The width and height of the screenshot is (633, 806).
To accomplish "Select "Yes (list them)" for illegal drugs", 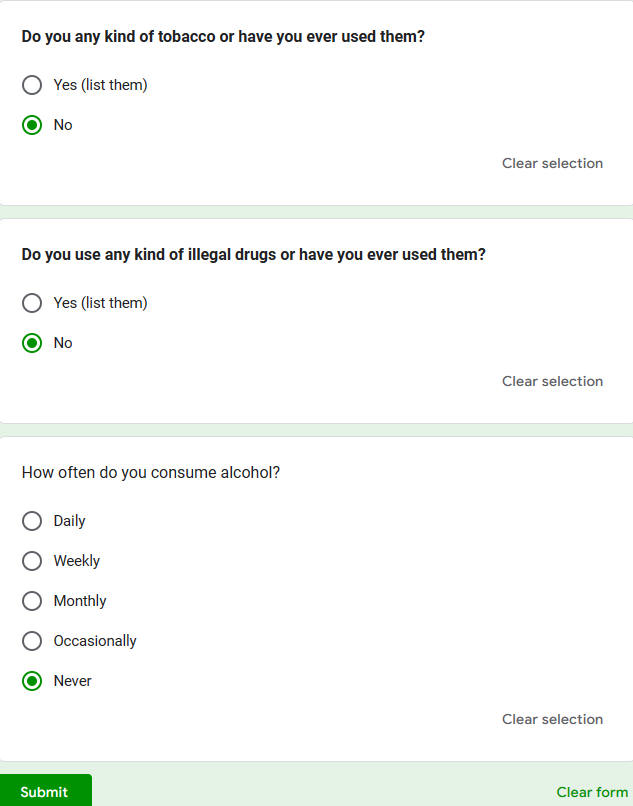I will tap(32, 303).
